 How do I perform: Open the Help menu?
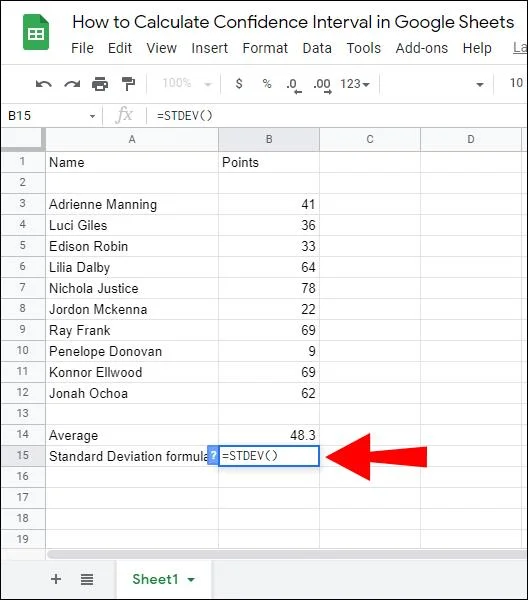click(x=477, y=48)
